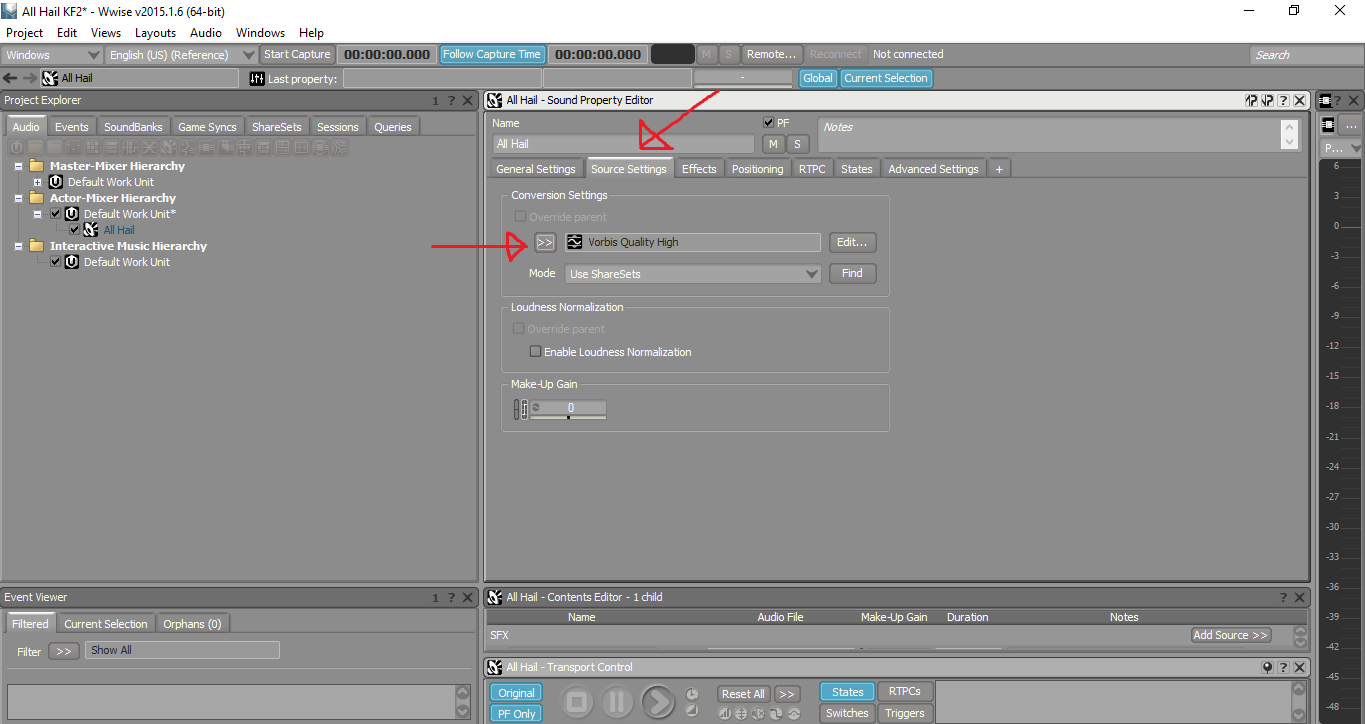1365x724 pixels.
Task: Open the Views menu
Action: click(x=105, y=33)
